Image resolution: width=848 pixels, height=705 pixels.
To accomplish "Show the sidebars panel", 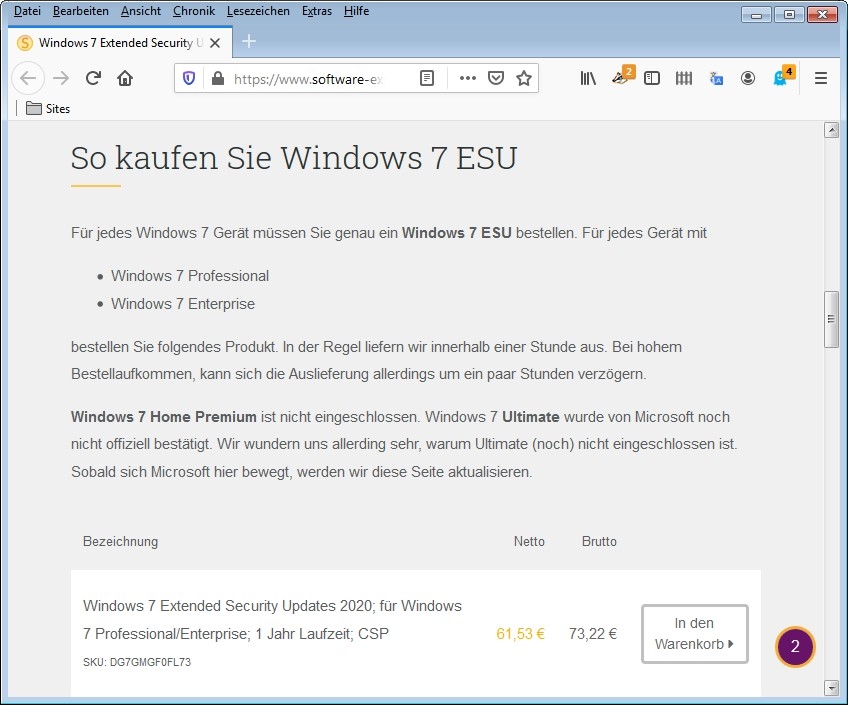I will [652, 78].
